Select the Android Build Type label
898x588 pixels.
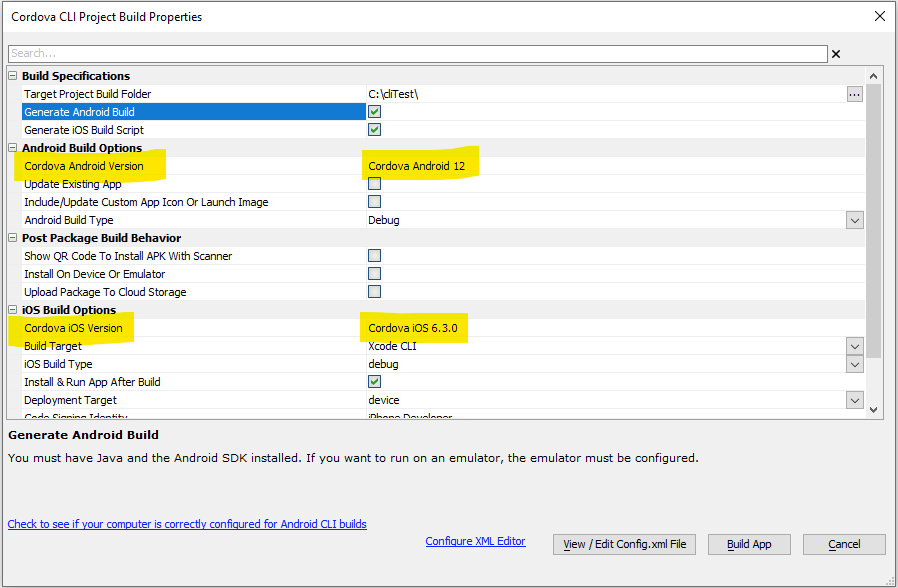(x=69, y=220)
